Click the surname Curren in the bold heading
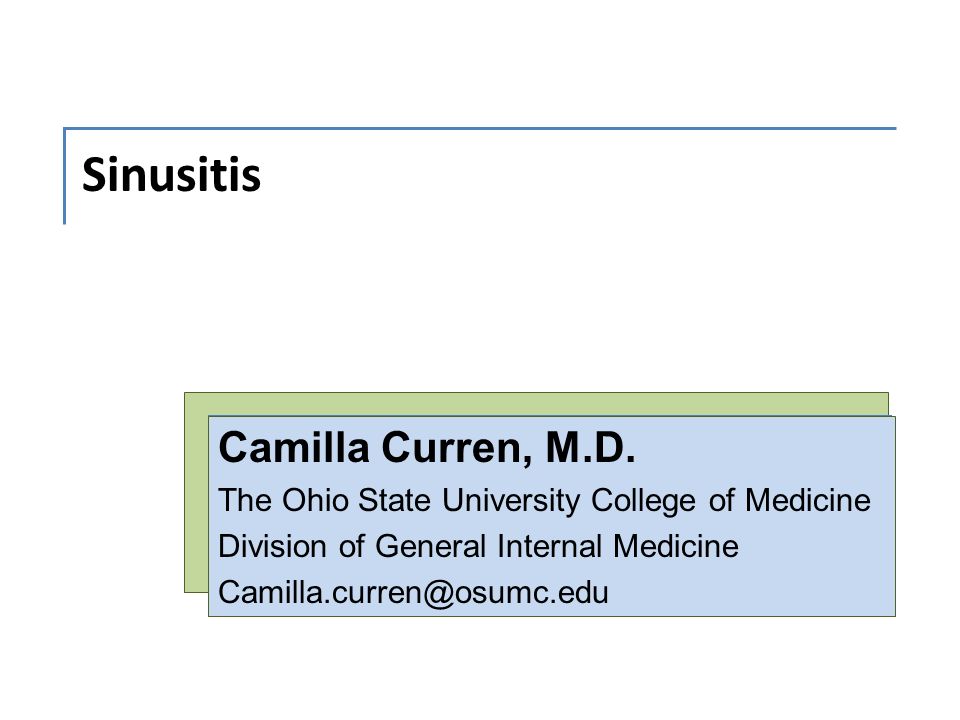 click(x=456, y=449)
